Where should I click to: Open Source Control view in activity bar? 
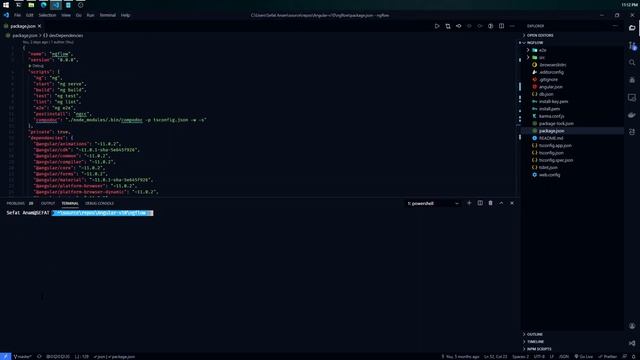(632, 45)
